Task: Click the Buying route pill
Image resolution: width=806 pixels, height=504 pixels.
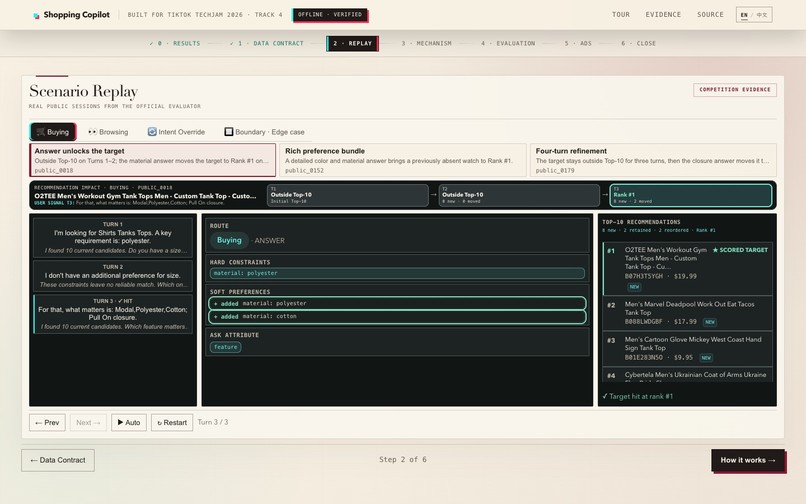Action: (x=229, y=240)
